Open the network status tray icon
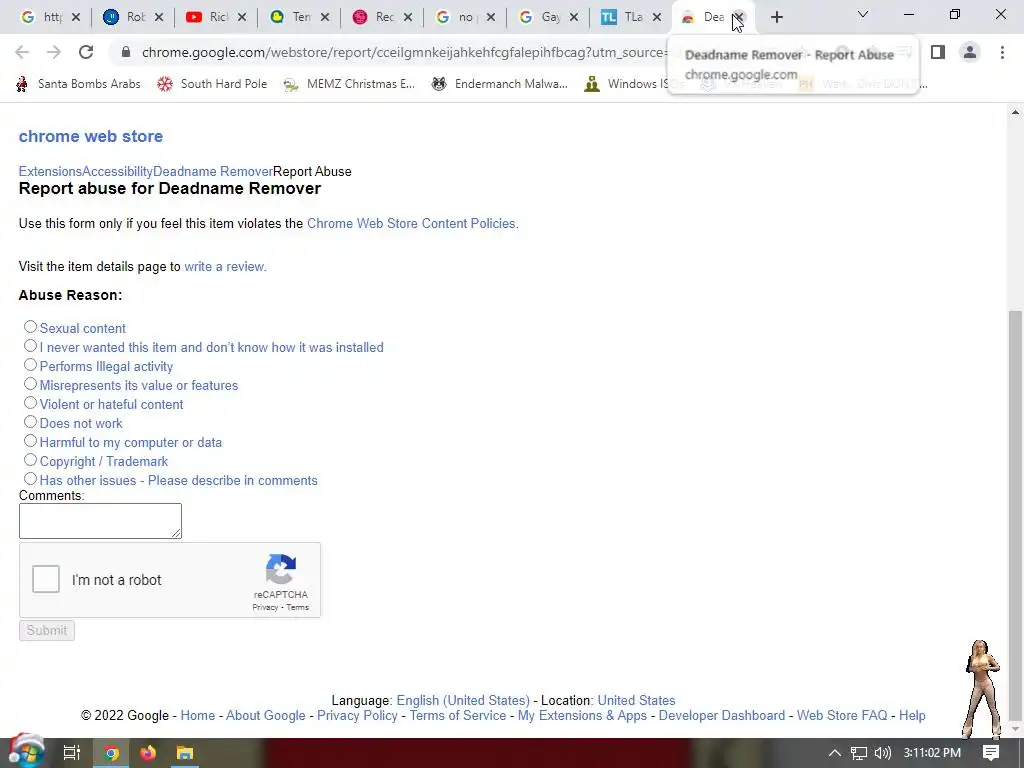1024x768 pixels. tap(859, 753)
